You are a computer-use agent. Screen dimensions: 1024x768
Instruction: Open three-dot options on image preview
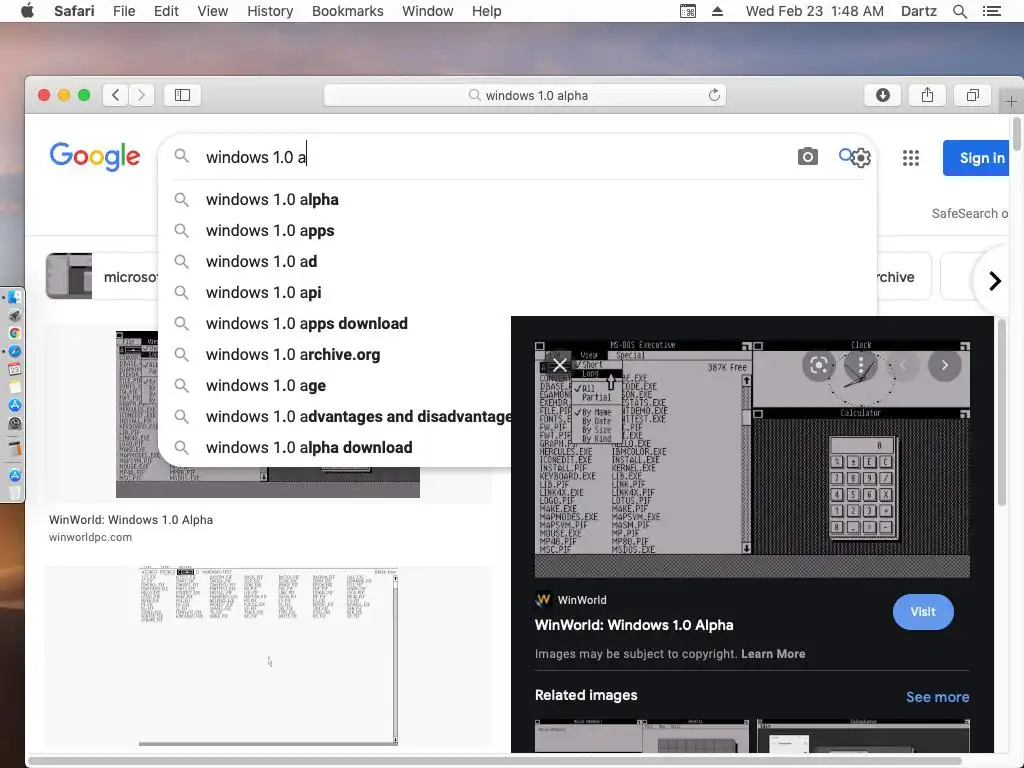click(x=860, y=365)
